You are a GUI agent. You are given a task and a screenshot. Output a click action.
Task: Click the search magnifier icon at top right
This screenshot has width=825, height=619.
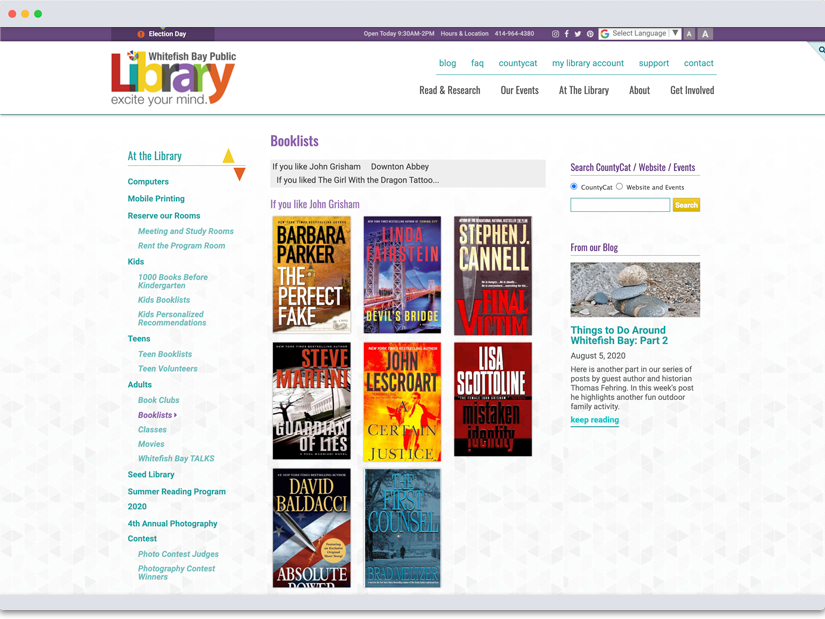pos(820,50)
